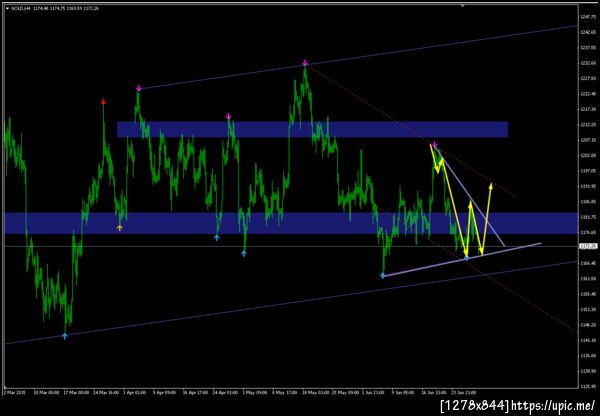This screenshot has width=600, height=416.
Task: Click the 9 Apr 09:00 time axis label
Action: pos(165,393)
